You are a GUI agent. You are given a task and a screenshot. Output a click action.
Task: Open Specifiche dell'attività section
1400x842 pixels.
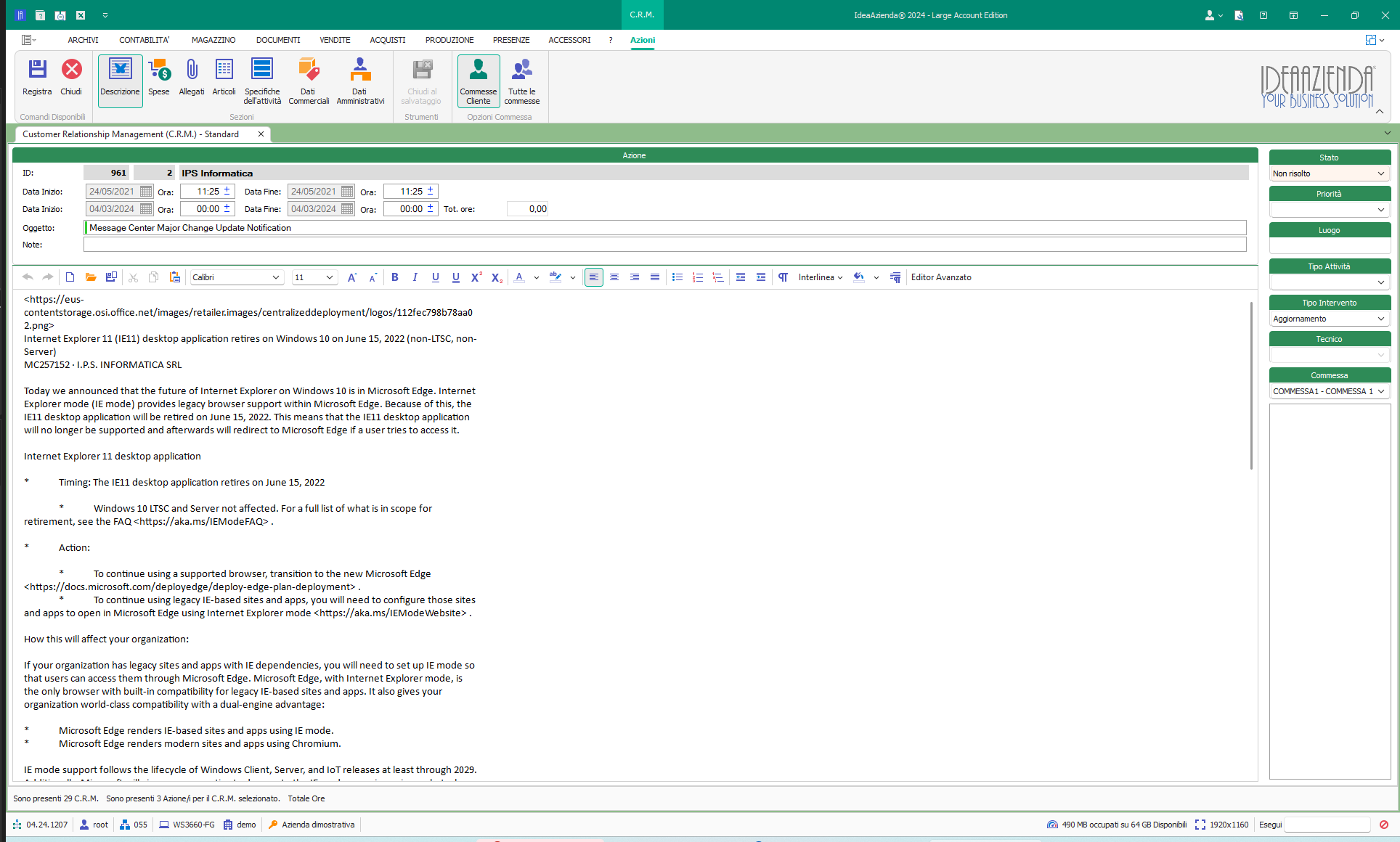click(x=262, y=81)
